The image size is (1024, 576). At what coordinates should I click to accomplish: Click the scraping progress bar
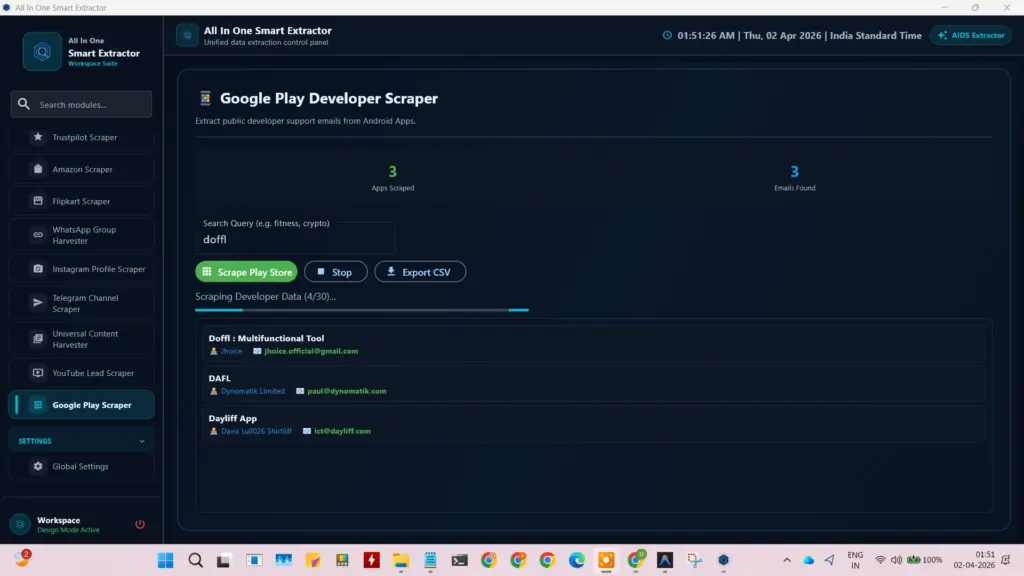(362, 310)
